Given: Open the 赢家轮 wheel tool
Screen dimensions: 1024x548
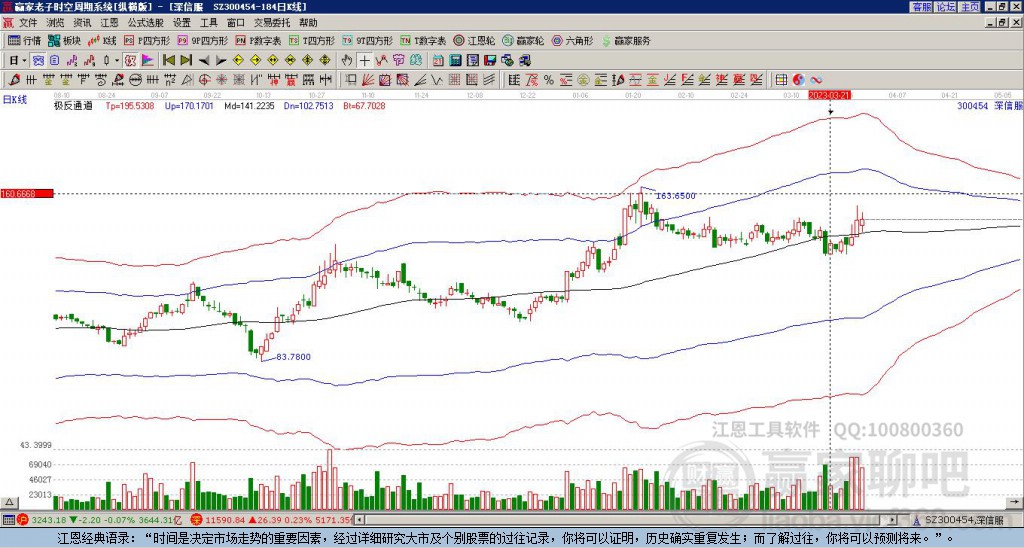Looking at the screenshot, I should pos(523,40).
